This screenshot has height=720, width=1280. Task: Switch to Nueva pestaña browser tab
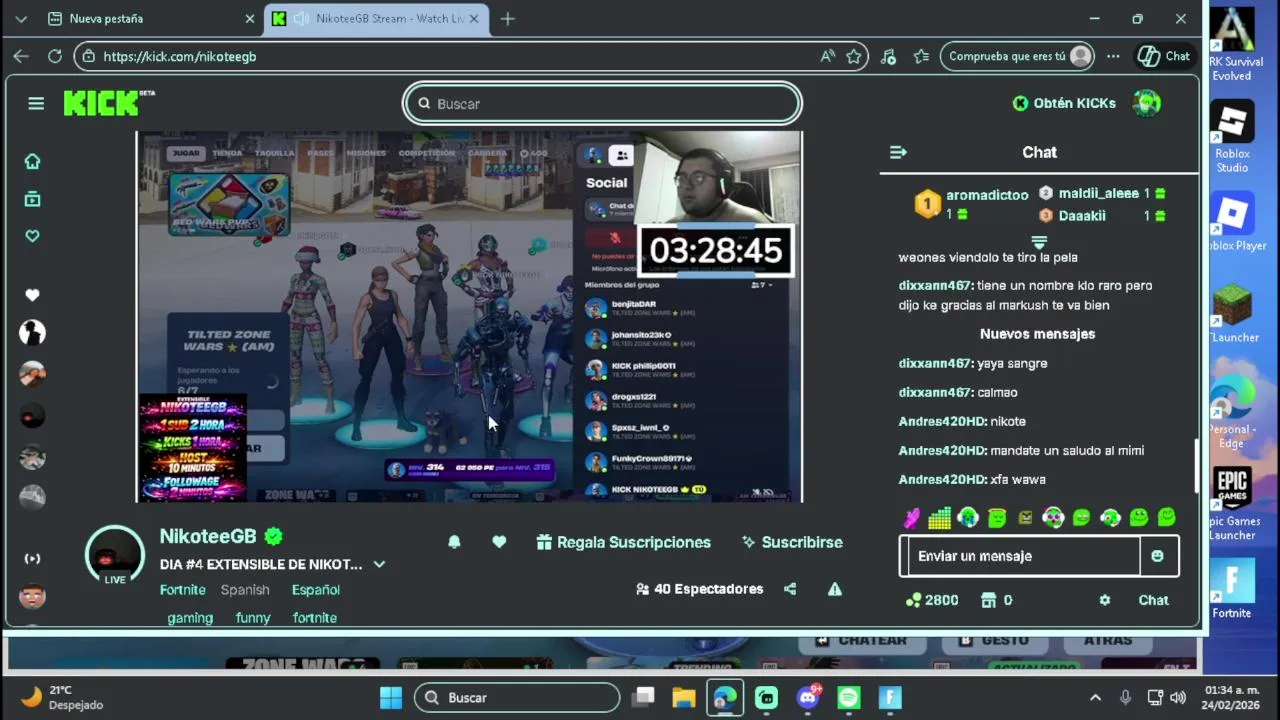click(x=150, y=18)
